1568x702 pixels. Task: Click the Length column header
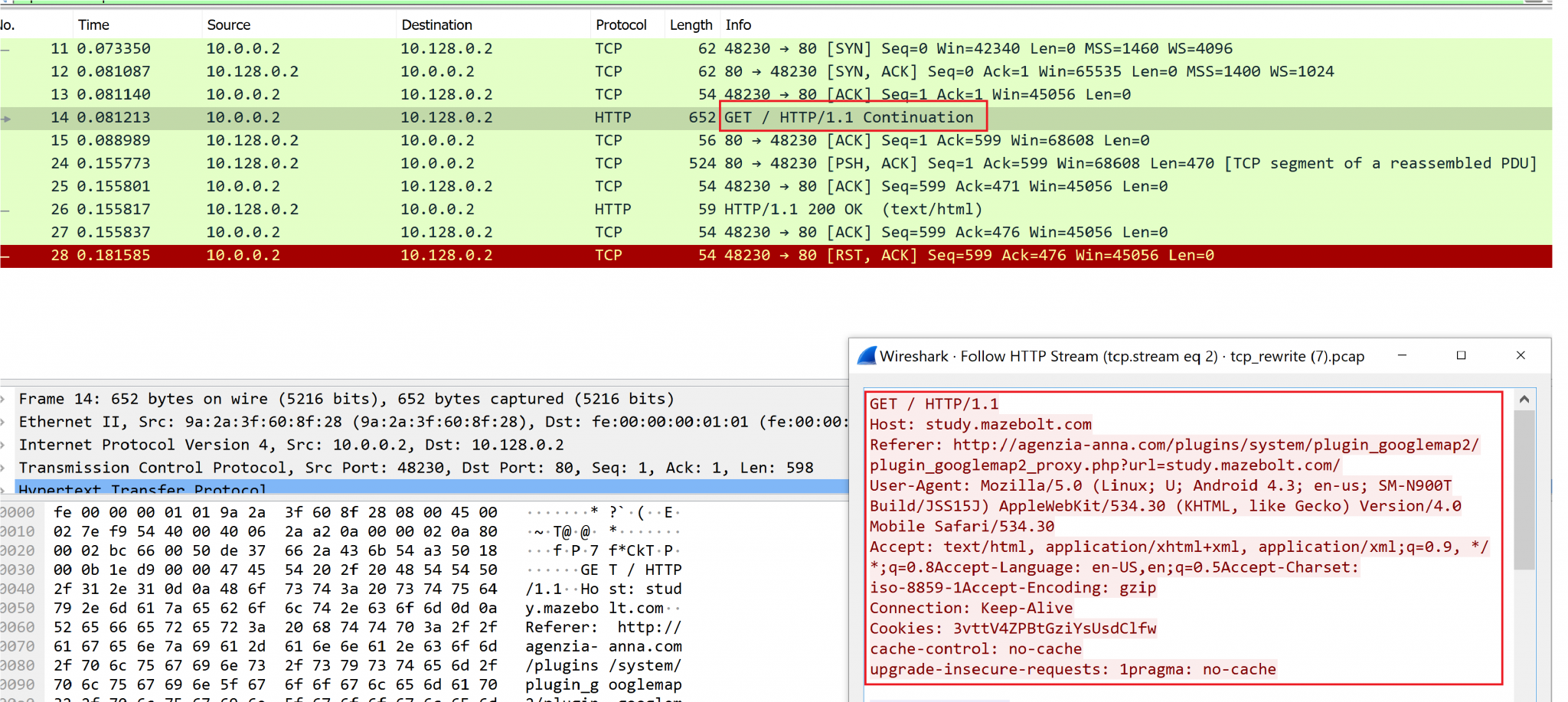tap(690, 24)
